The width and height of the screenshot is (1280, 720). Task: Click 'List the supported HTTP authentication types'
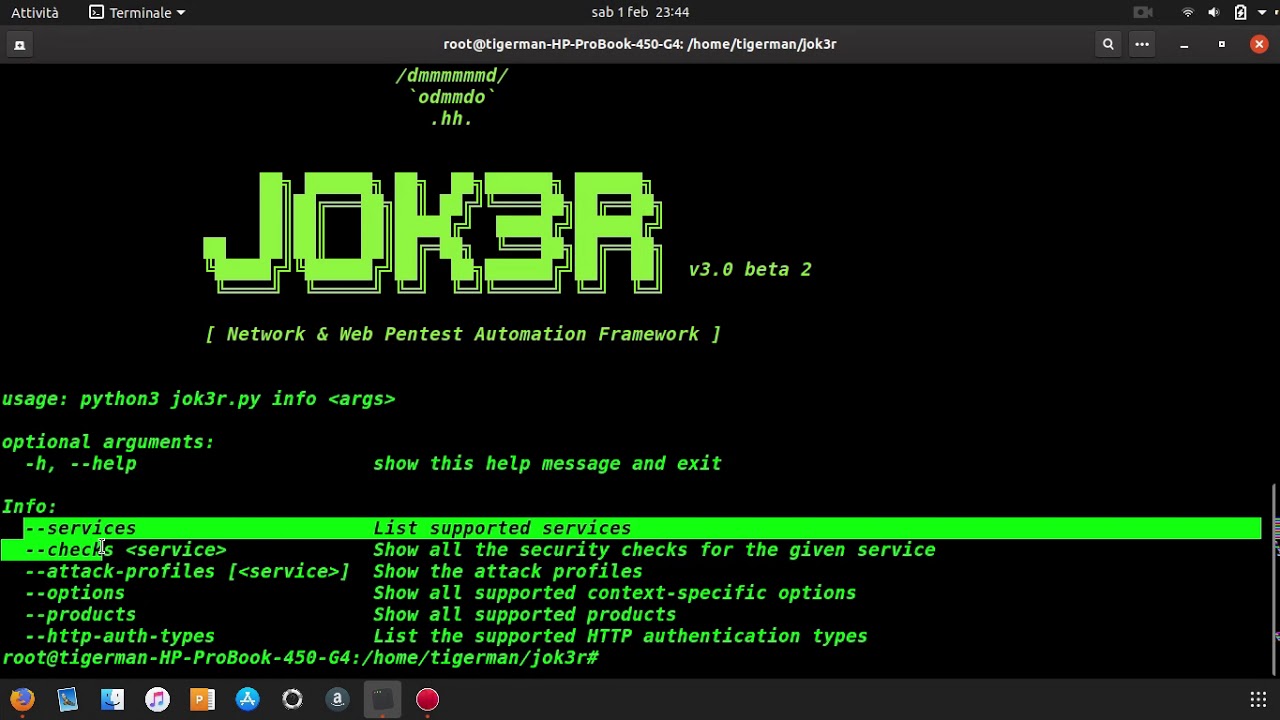pos(620,636)
